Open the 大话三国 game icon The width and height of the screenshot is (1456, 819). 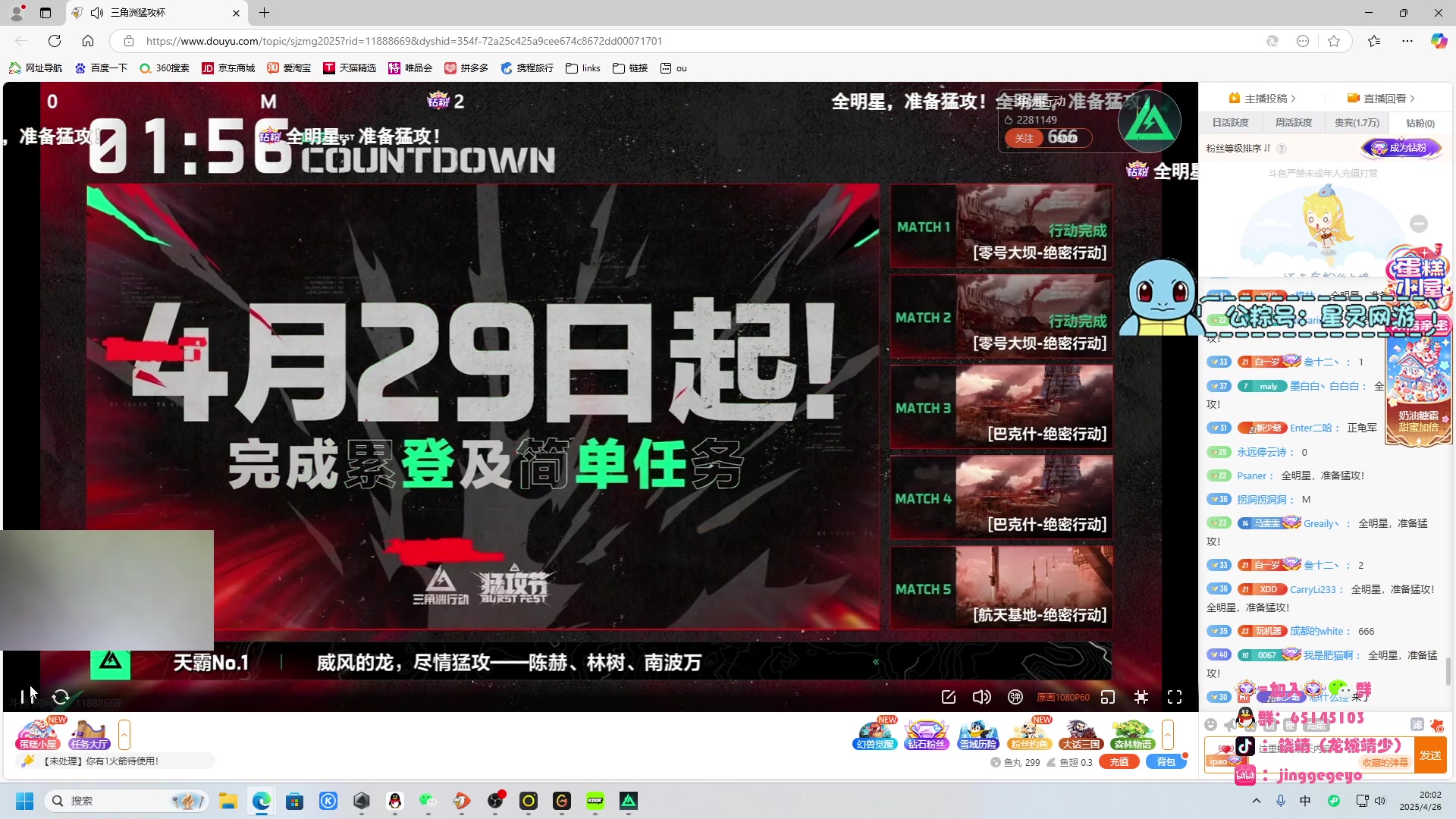click(x=1081, y=734)
